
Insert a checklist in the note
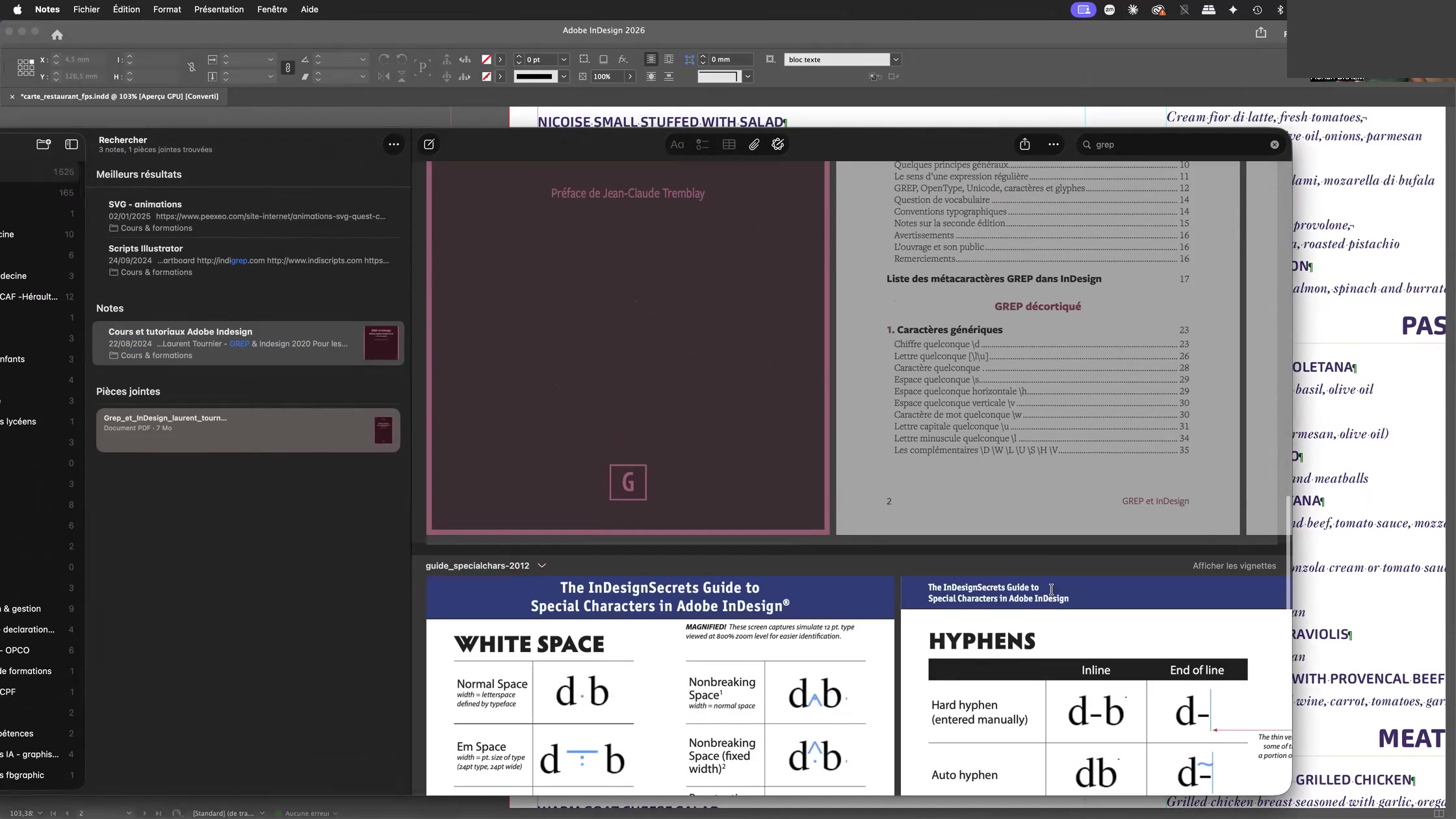click(703, 145)
